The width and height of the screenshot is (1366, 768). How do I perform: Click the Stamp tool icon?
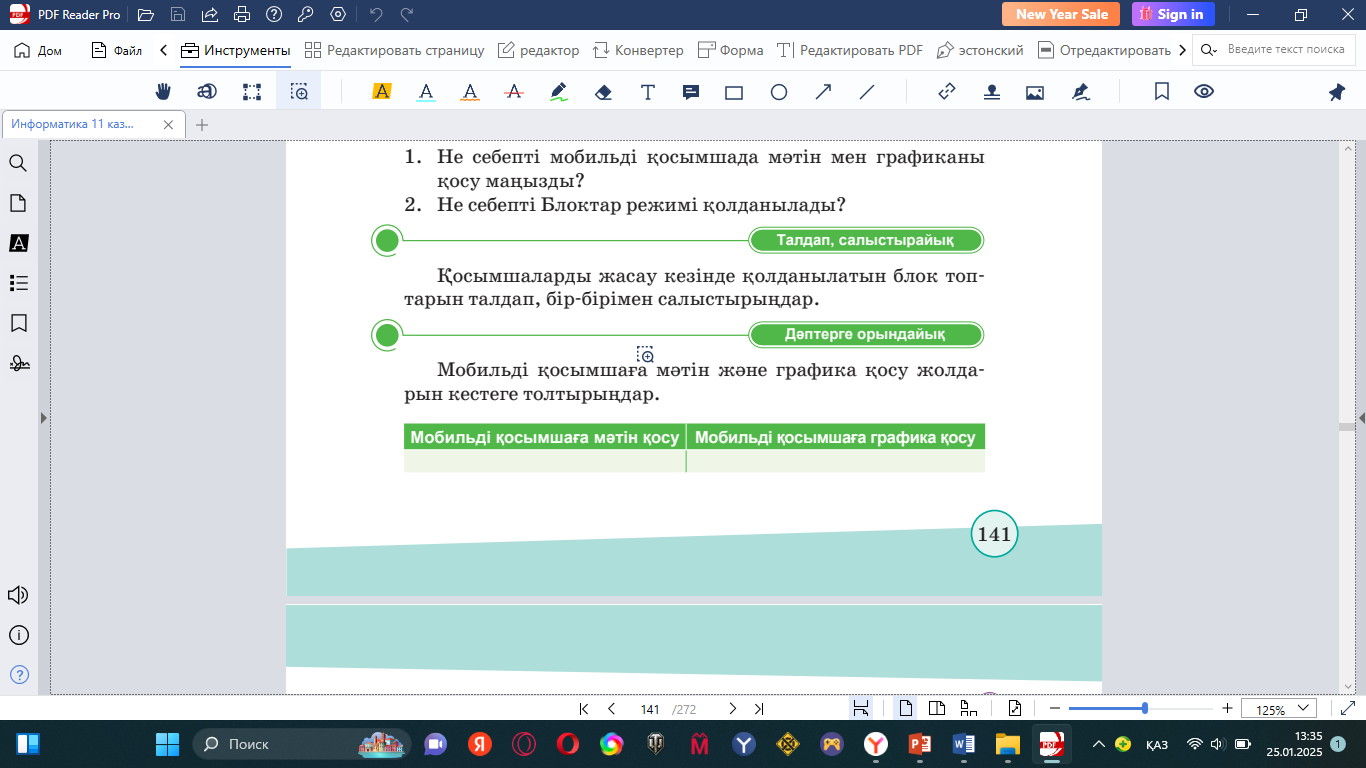(991, 92)
